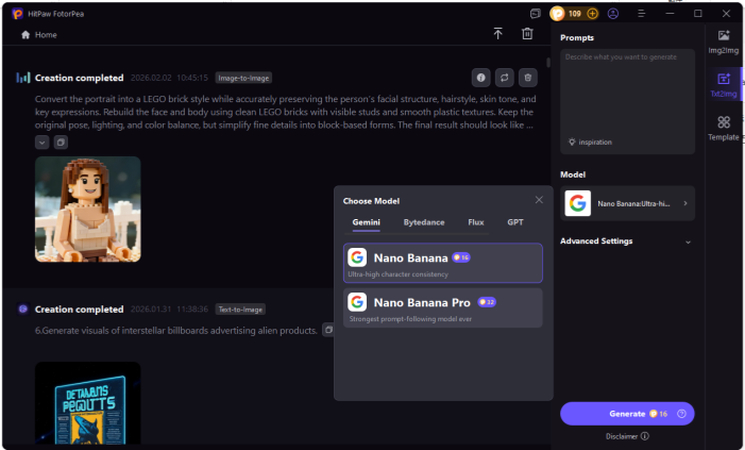745x450 pixels.
Task: Select the Nano Banana model option
Action: point(443,263)
